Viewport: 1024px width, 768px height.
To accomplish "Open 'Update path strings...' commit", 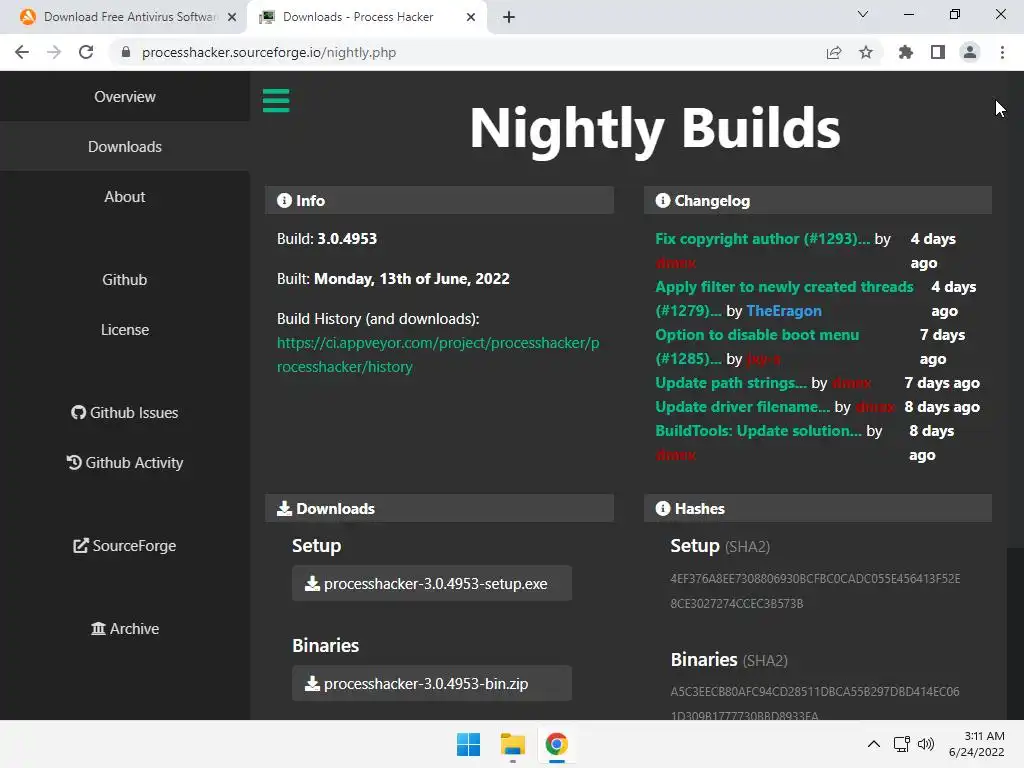I will 731,383.
